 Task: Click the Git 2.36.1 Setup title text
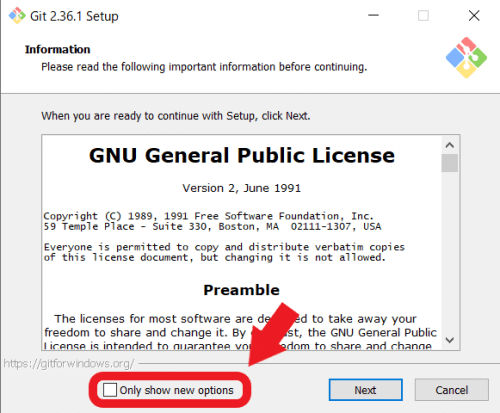(x=74, y=16)
